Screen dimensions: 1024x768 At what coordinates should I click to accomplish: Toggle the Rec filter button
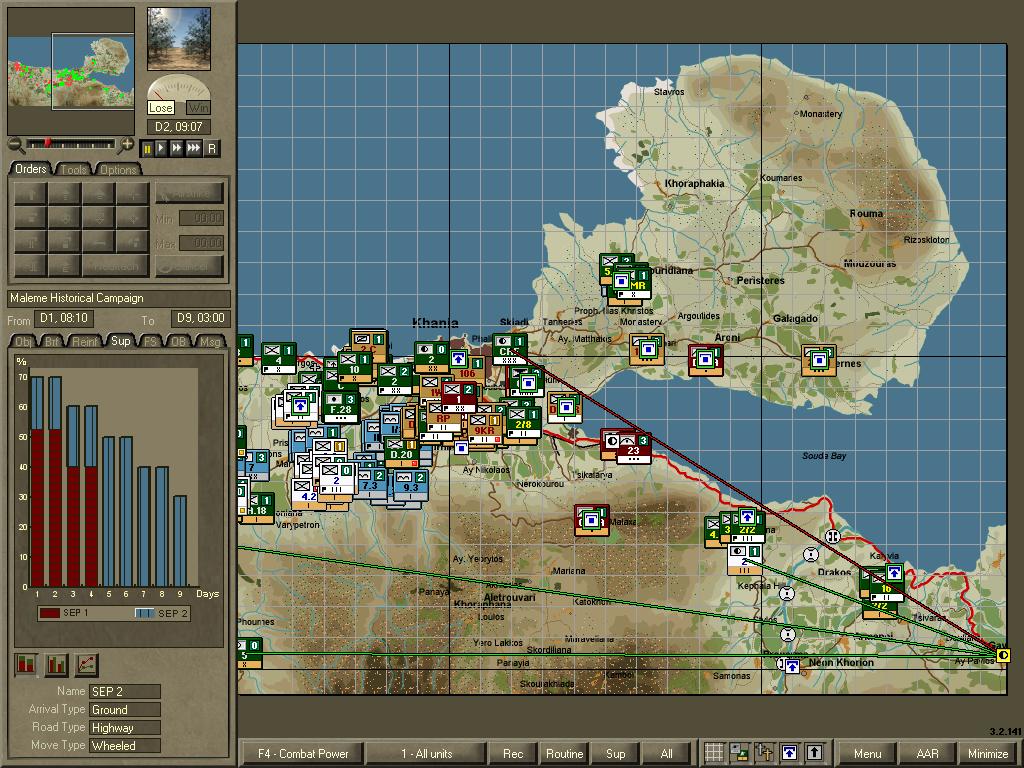click(x=513, y=754)
